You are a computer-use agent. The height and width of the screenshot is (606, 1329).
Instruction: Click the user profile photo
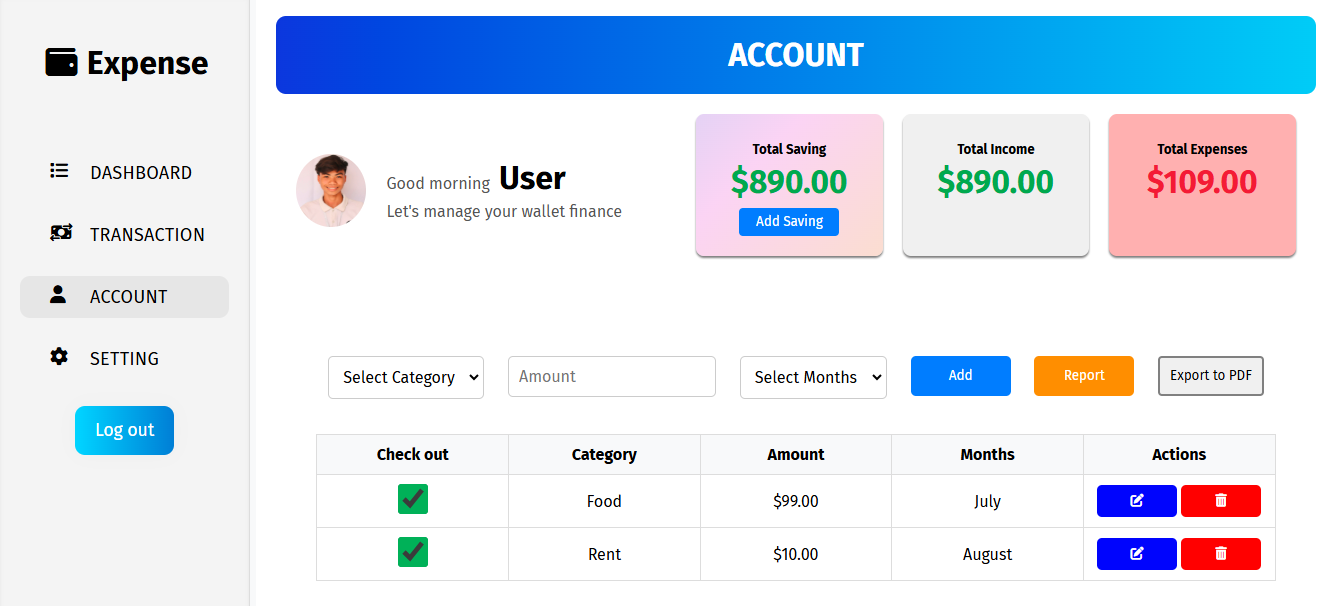[x=331, y=190]
